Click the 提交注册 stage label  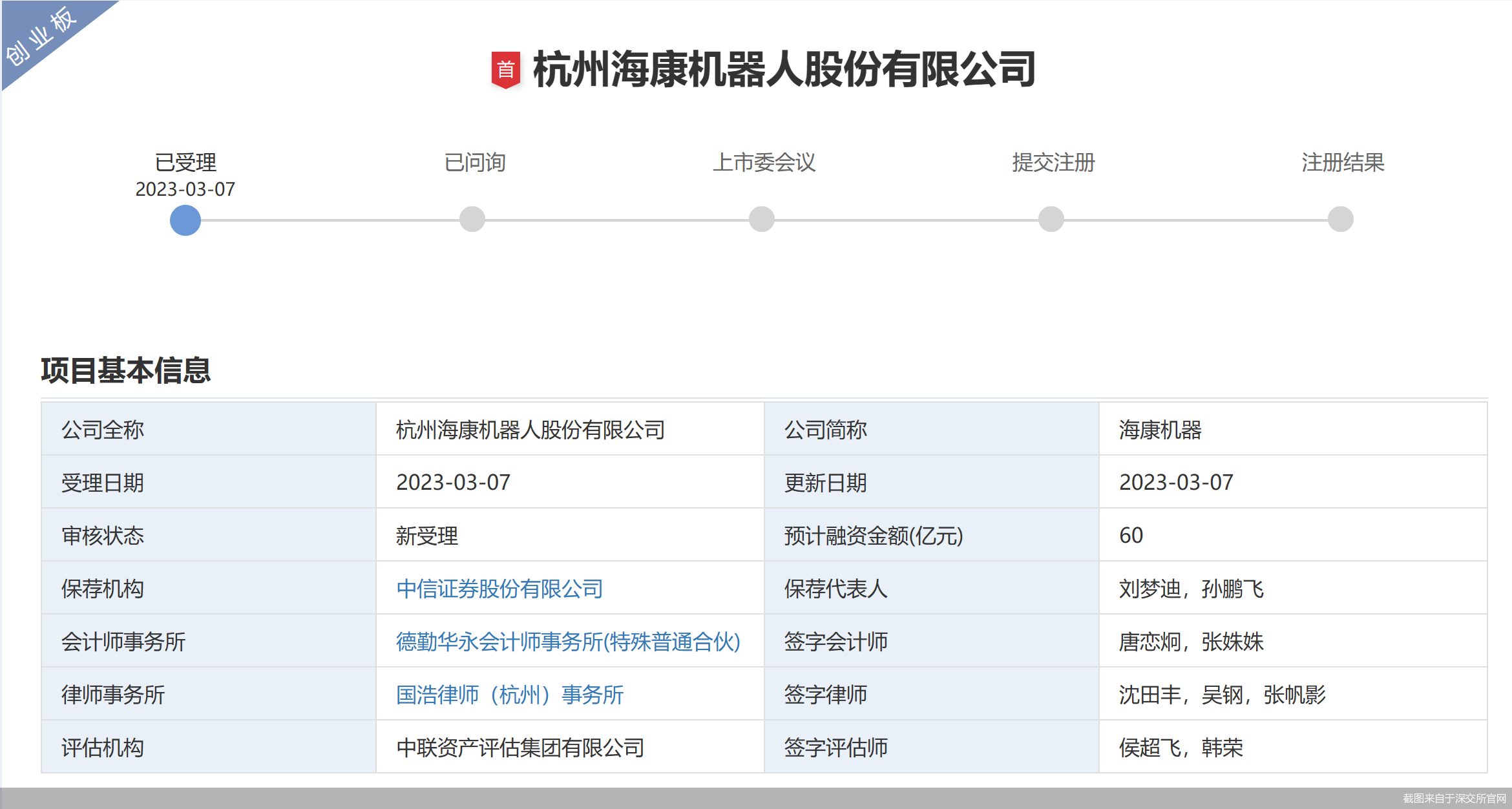coord(1053,162)
